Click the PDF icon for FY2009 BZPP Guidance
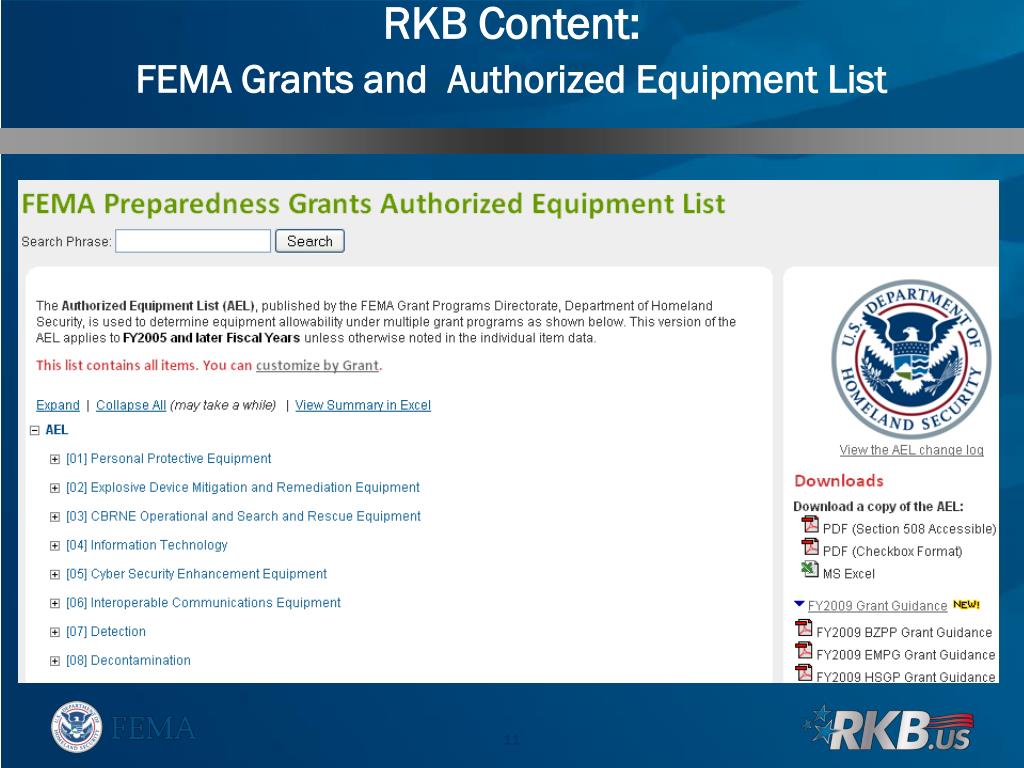 coord(804,628)
